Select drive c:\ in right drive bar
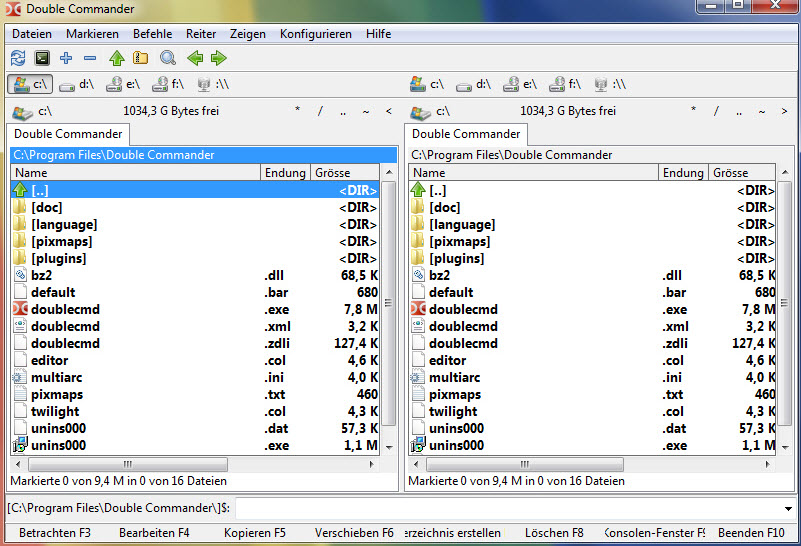The height and width of the screenshot is (546, 801). pos(427,84)
